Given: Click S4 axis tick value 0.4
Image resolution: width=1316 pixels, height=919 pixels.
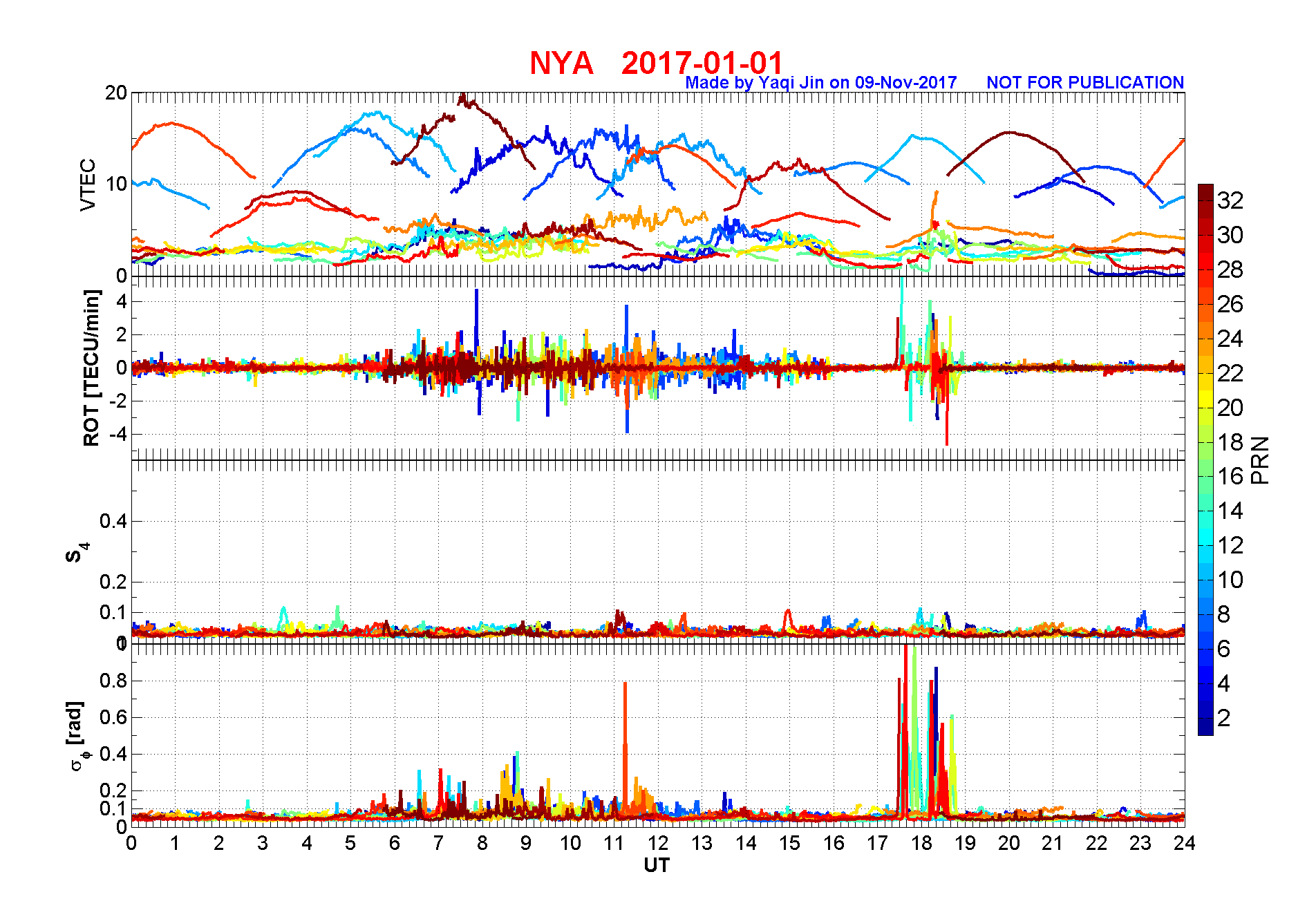Looking at the screenshot, I should (x=114, y=521).
